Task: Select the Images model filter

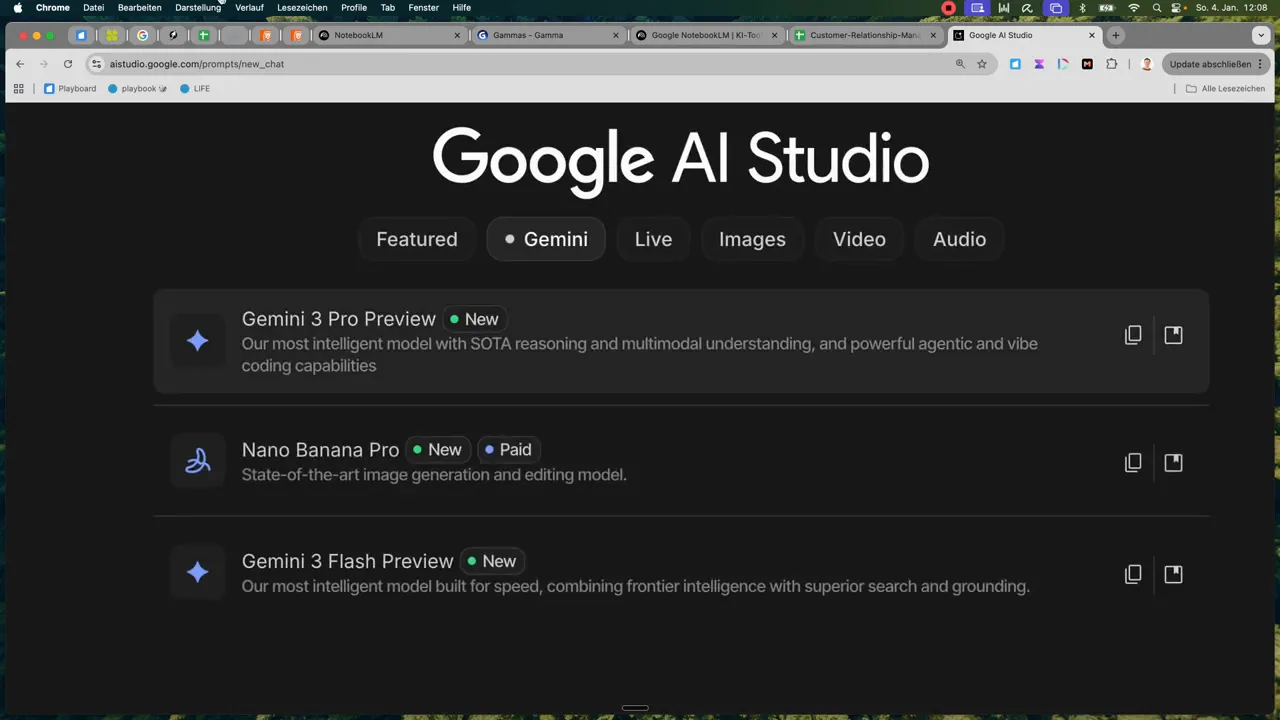Action: (752, 239)
